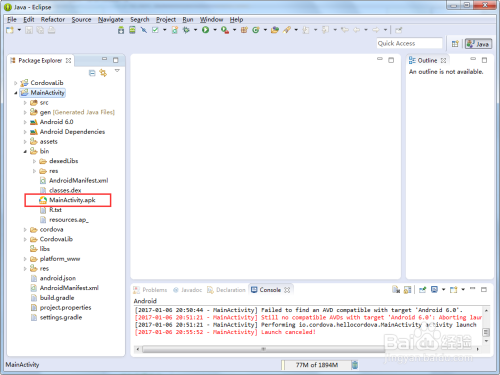Collapse All in Package Explorer

tap(92, 73)
